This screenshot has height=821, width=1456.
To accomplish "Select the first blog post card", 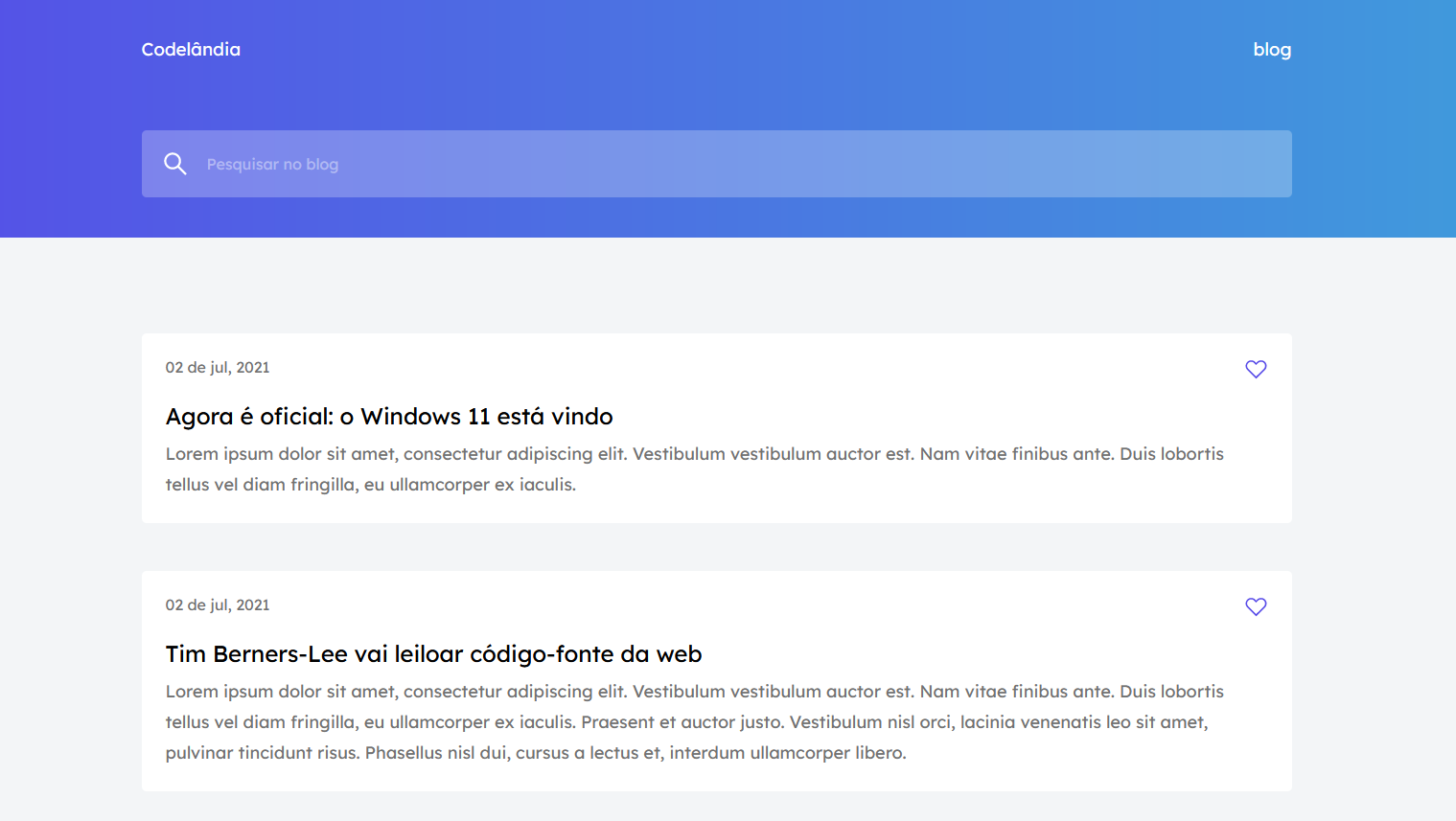I will tap(716, 428).
